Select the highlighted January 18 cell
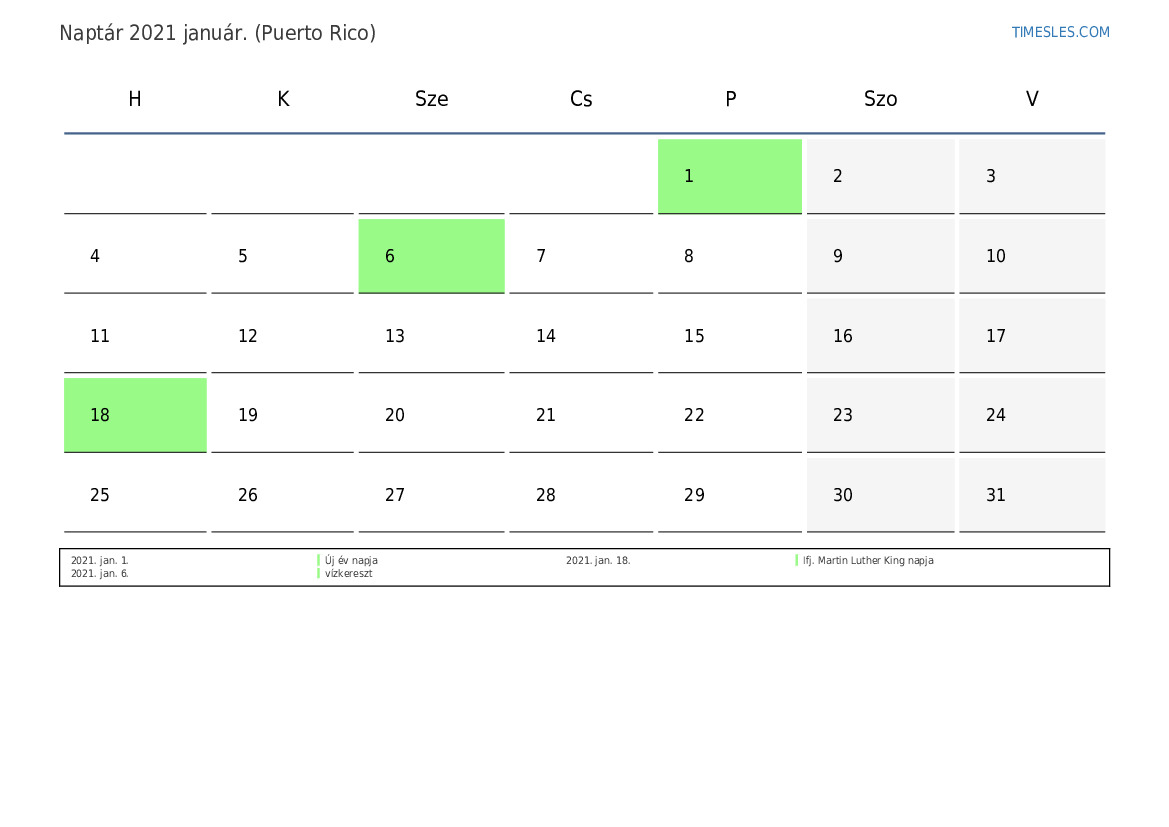 [x=135, y=415]
